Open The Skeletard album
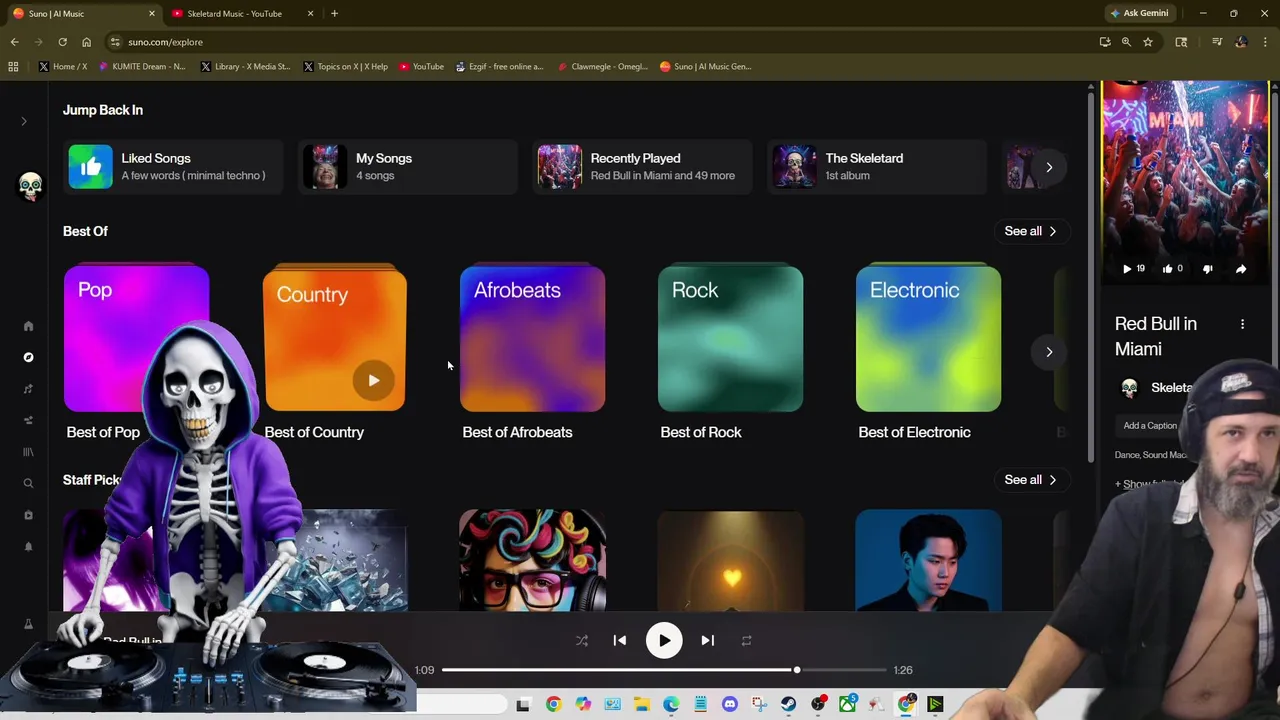Screen dimensions: 1280x720 click(x=877, y=166)
